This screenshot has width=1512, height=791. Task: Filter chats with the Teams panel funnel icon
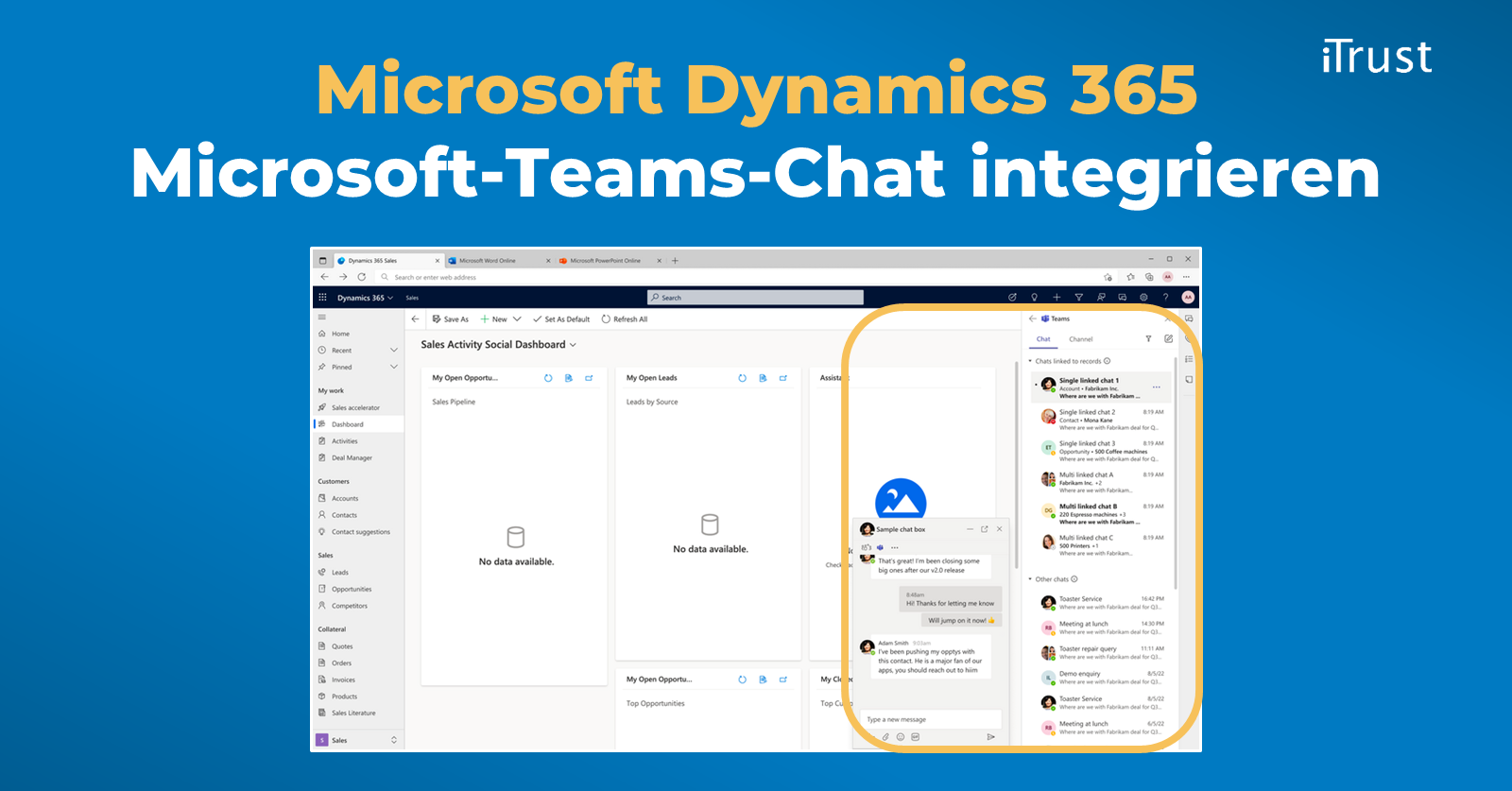click(1148, 339)
